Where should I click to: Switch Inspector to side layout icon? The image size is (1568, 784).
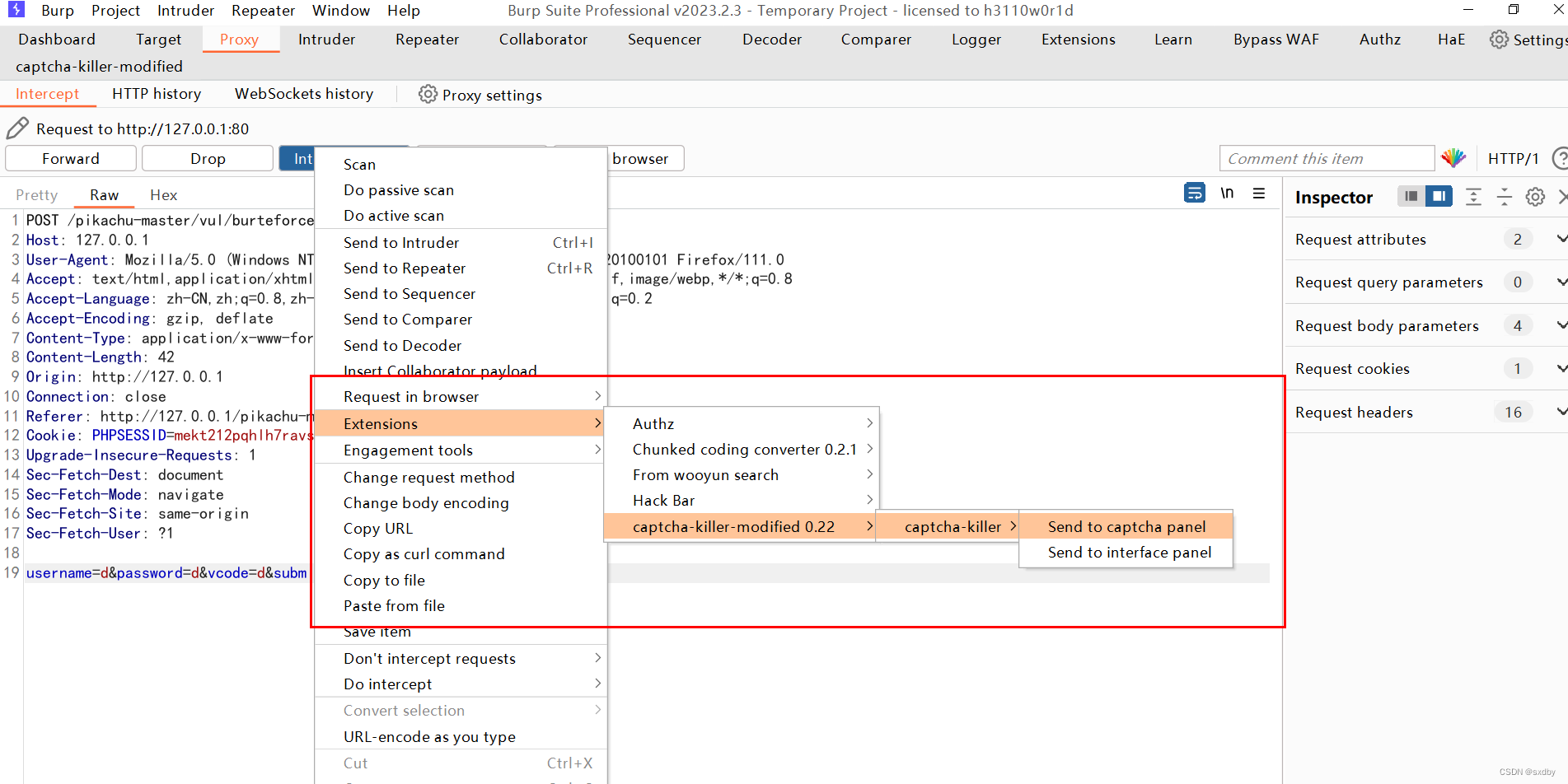1439,196
